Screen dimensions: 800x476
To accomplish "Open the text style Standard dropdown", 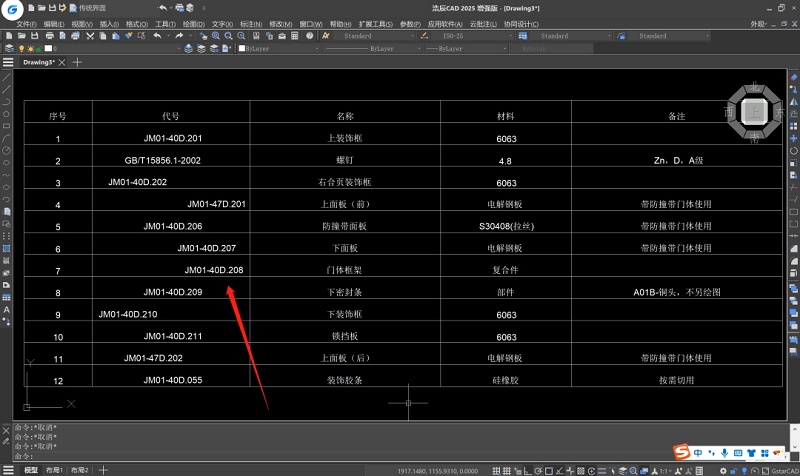I will [377, 36].
